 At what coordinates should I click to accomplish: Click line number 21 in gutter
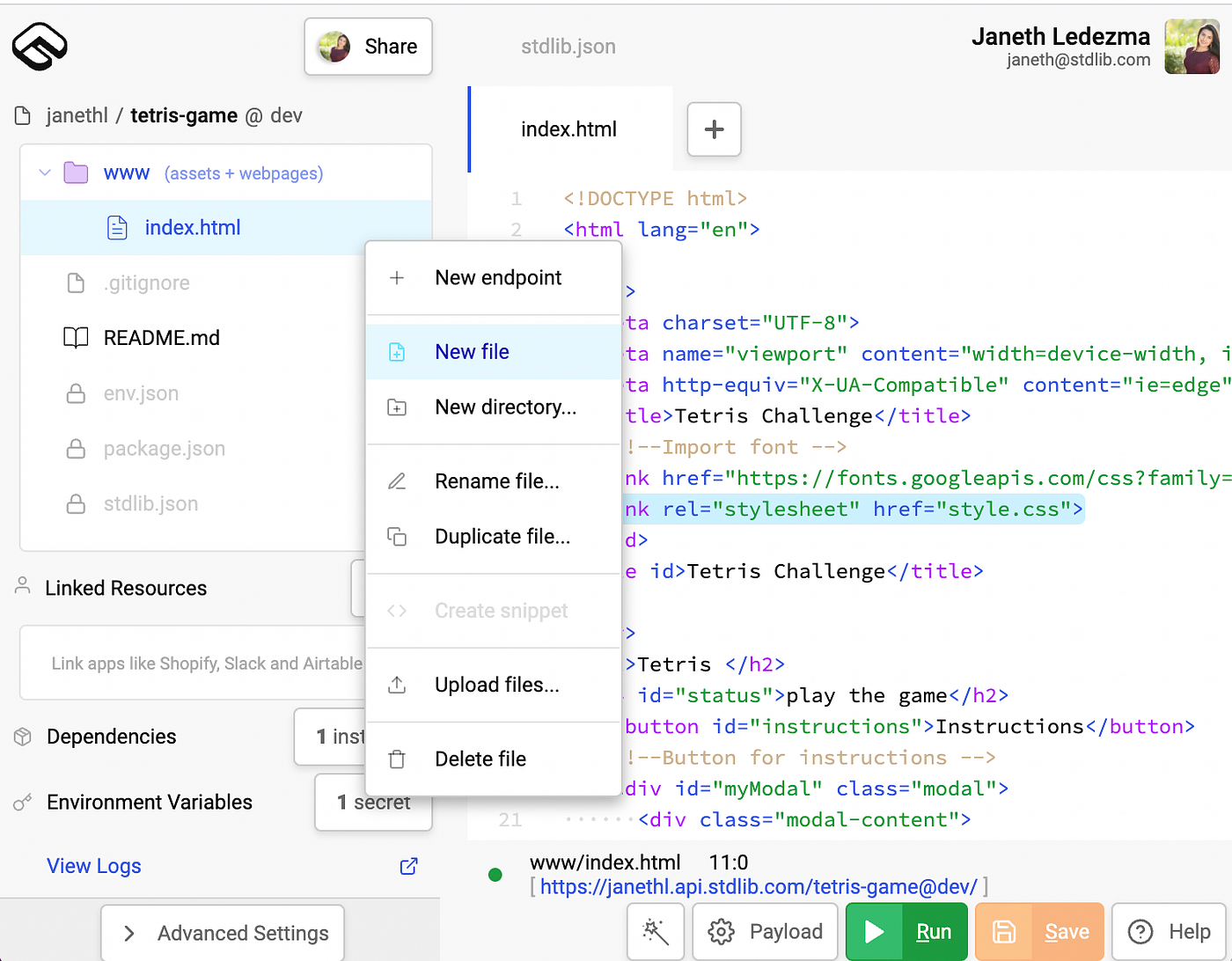tap(510, 820)
